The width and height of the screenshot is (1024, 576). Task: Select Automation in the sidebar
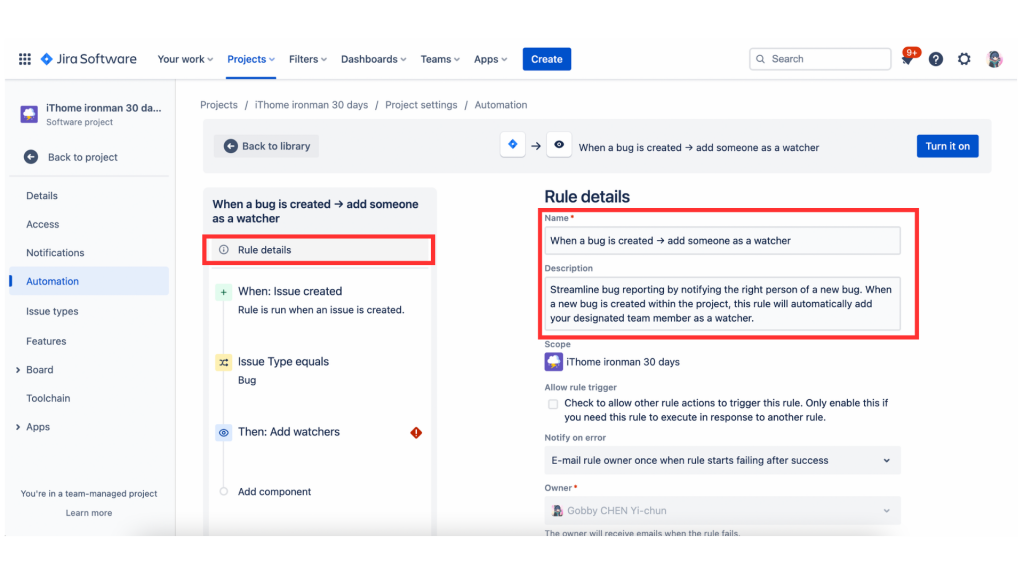click(89, 281)
